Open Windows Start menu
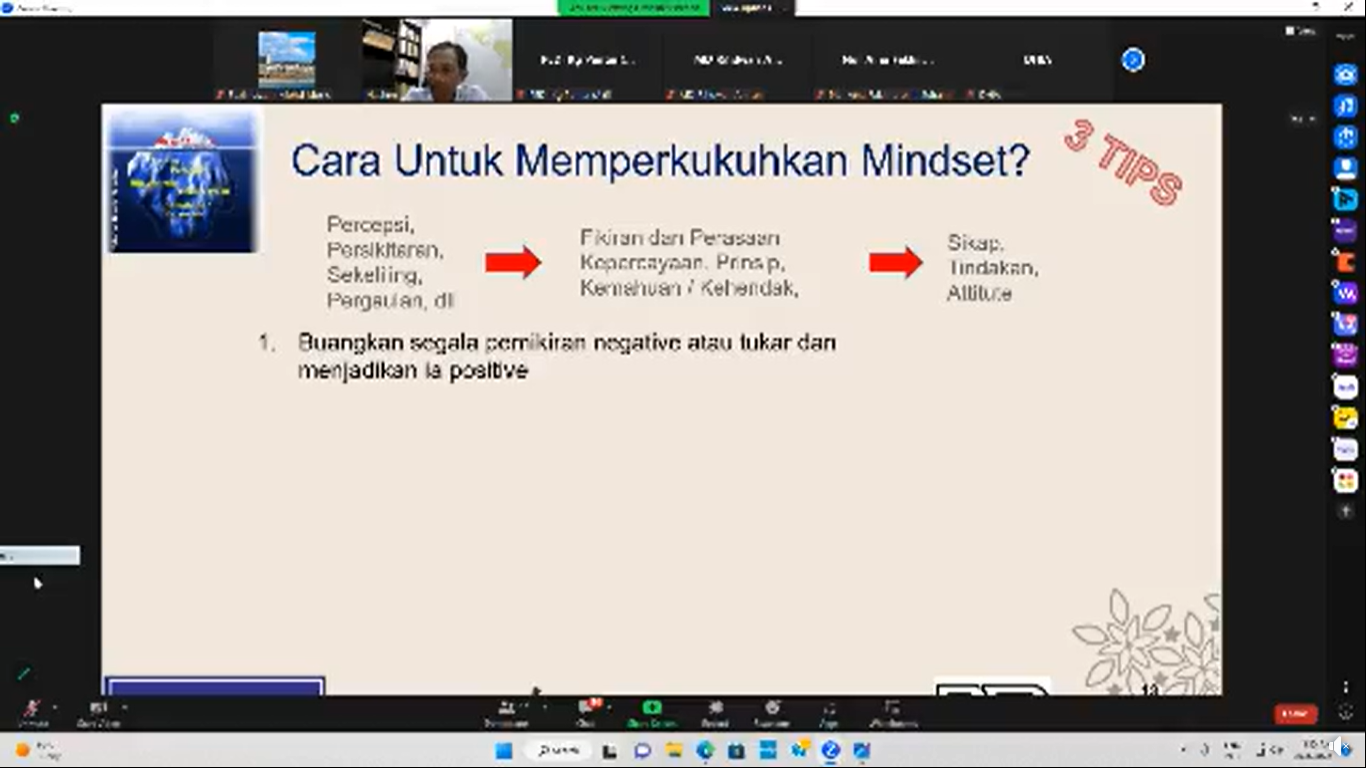Image resolution: width=1366 pixels, height=768 pixels. click(x=504, y=750)
